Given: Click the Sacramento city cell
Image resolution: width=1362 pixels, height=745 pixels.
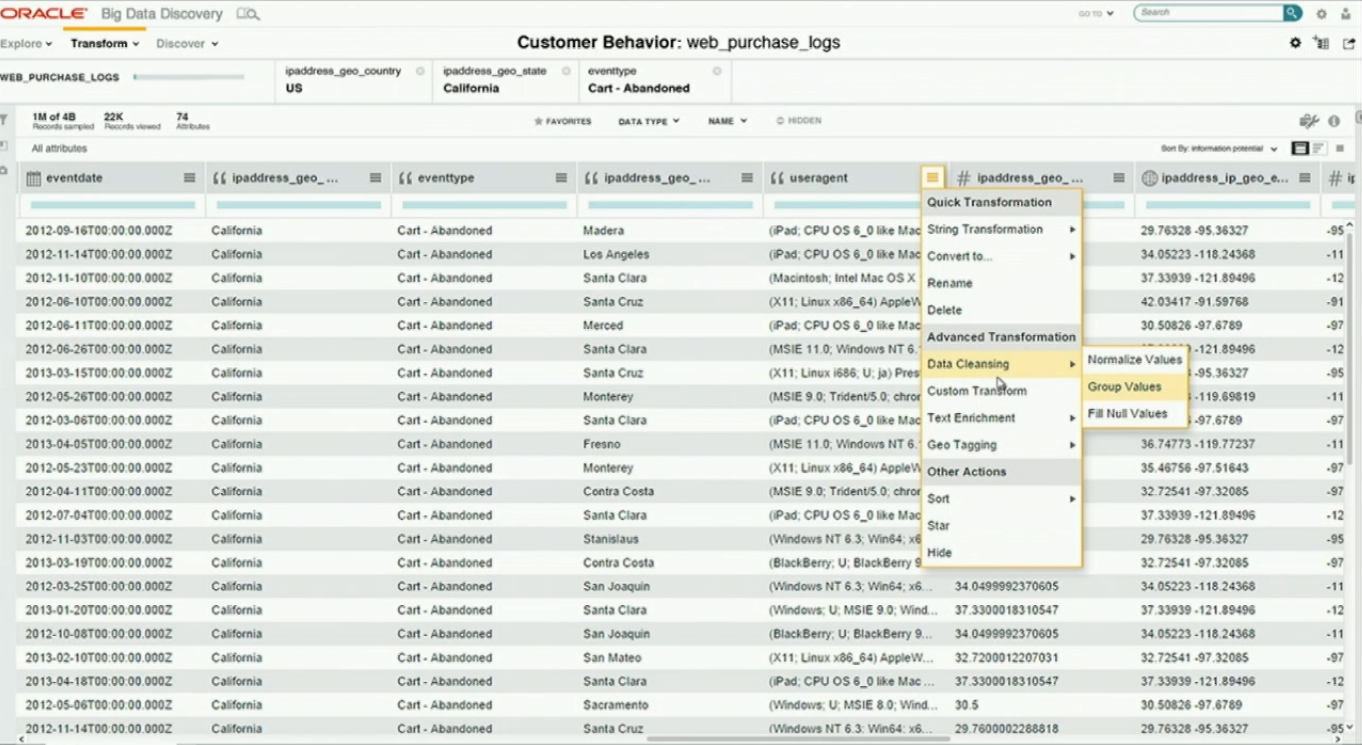Looking at the screenshot, I should [617, 705].
